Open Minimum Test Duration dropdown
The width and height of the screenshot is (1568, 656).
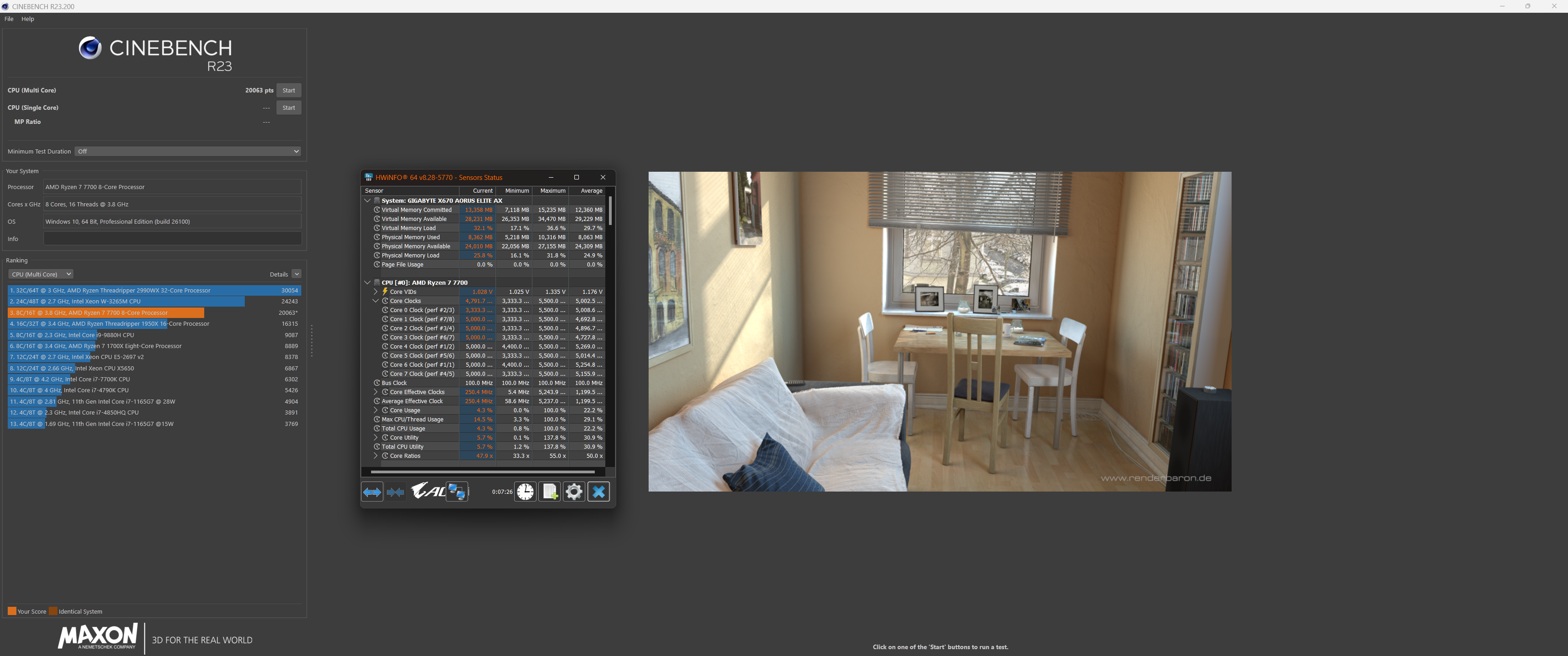[187, 152]
